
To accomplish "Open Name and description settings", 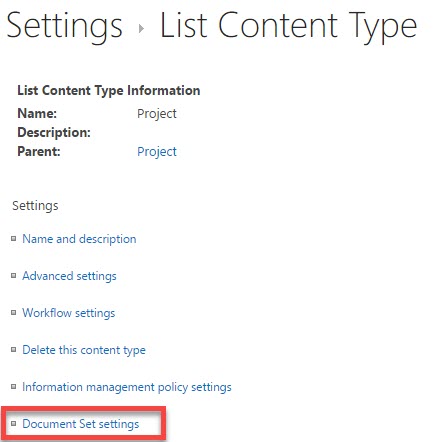I will (x=79, y=239).
